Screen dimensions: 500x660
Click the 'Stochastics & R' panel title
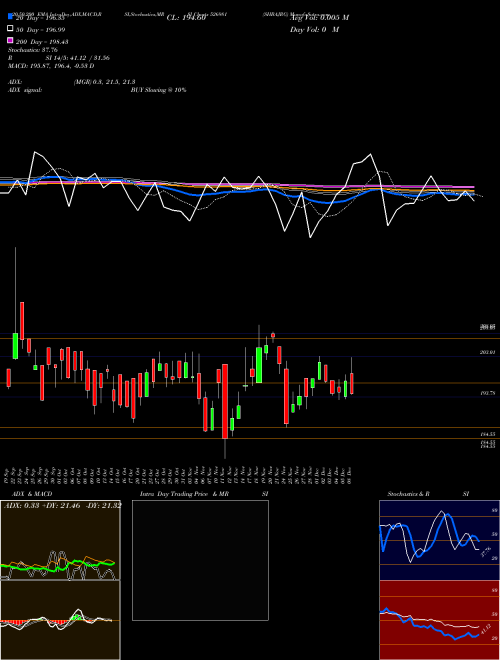pos(408,494)
